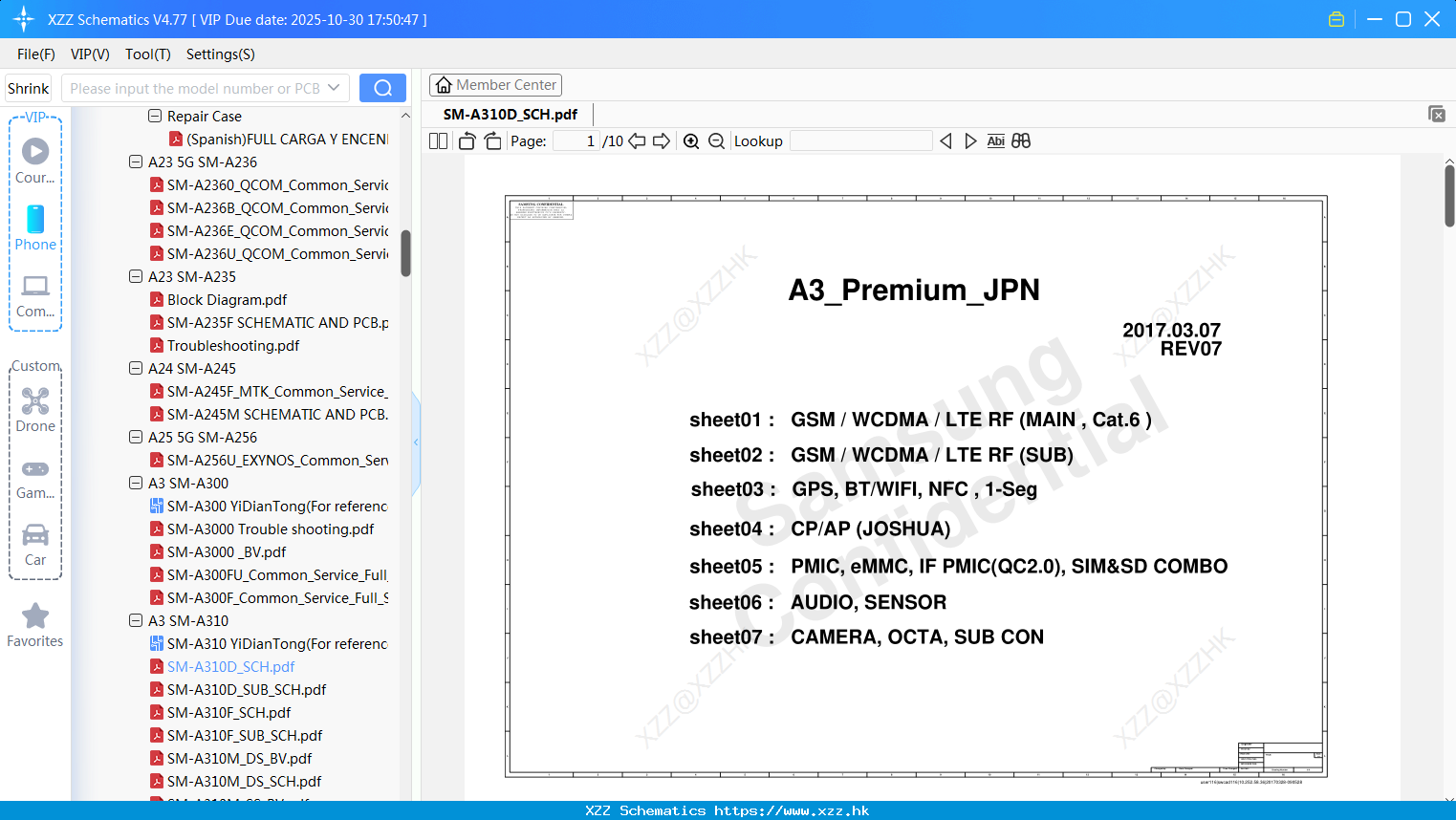
Task: Open SM-A300 YiDianTong reference file
Action: [270, 506]
